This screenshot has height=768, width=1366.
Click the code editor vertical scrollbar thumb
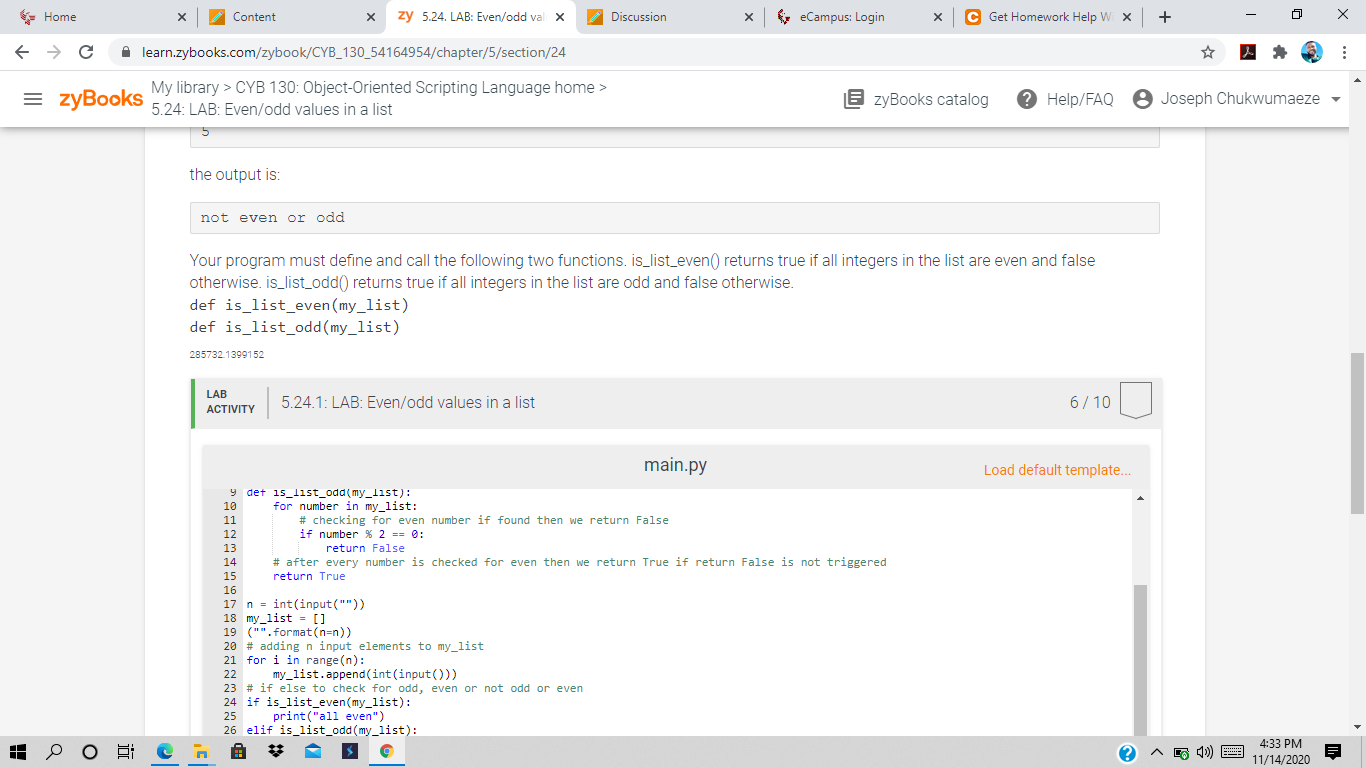pyautogui.click(x=1140, y=661)
